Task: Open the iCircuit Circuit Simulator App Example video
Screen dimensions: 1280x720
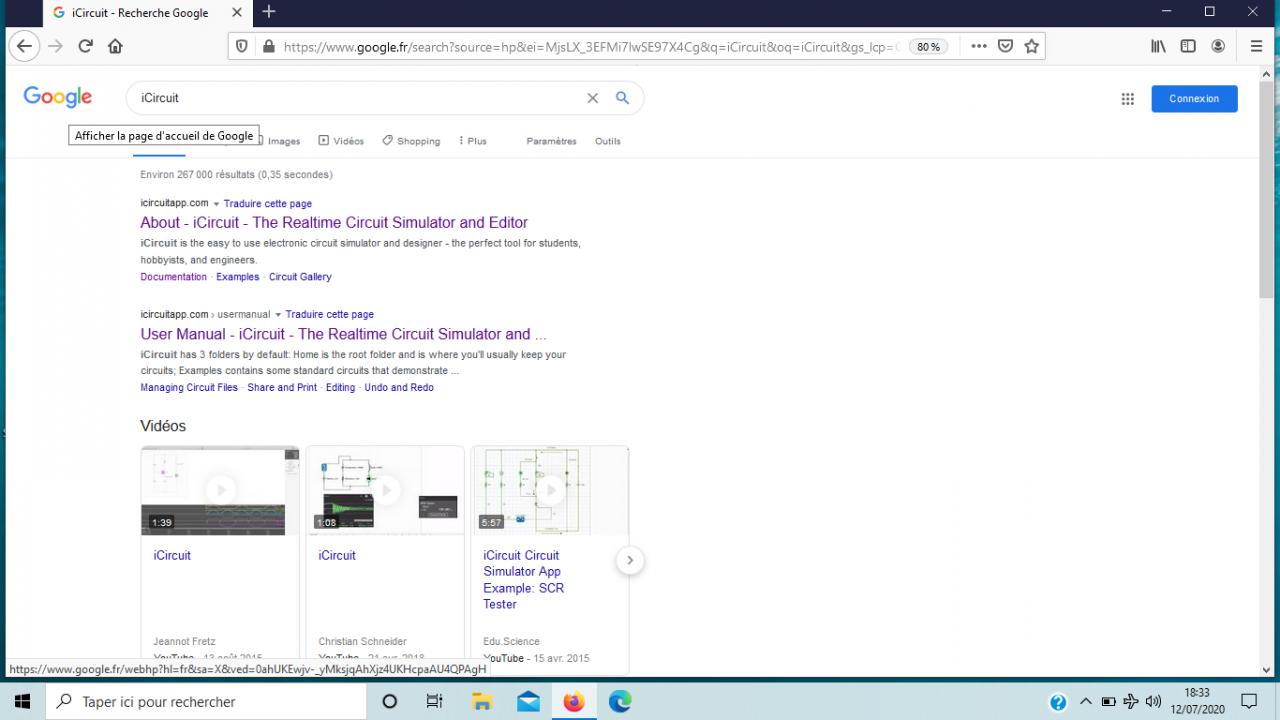Action: 524,580
